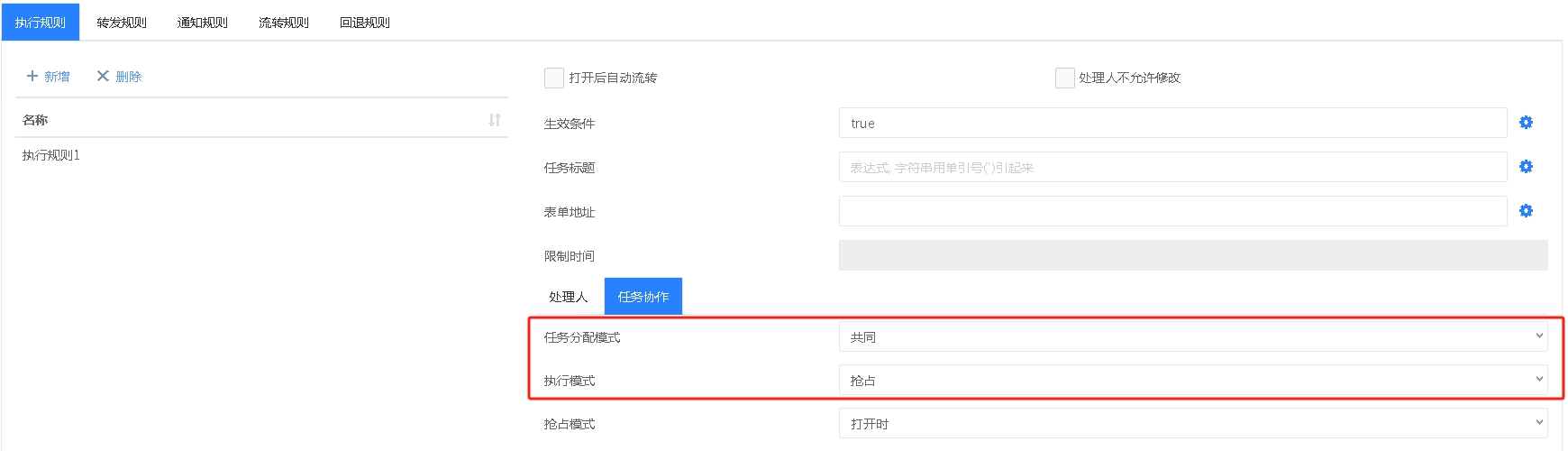Click the 生效条件 input containing true
Image resolution: width=1568 pixels, height=451 pixels.
pos(1171,124)
